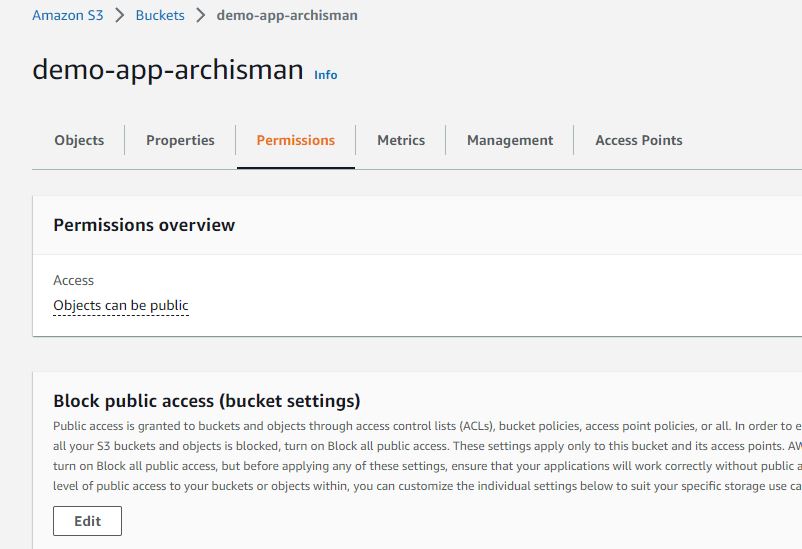Click demo-app-archisman breadcrumb text
This screenshot has width=802, height=549.
click(287, 15)
